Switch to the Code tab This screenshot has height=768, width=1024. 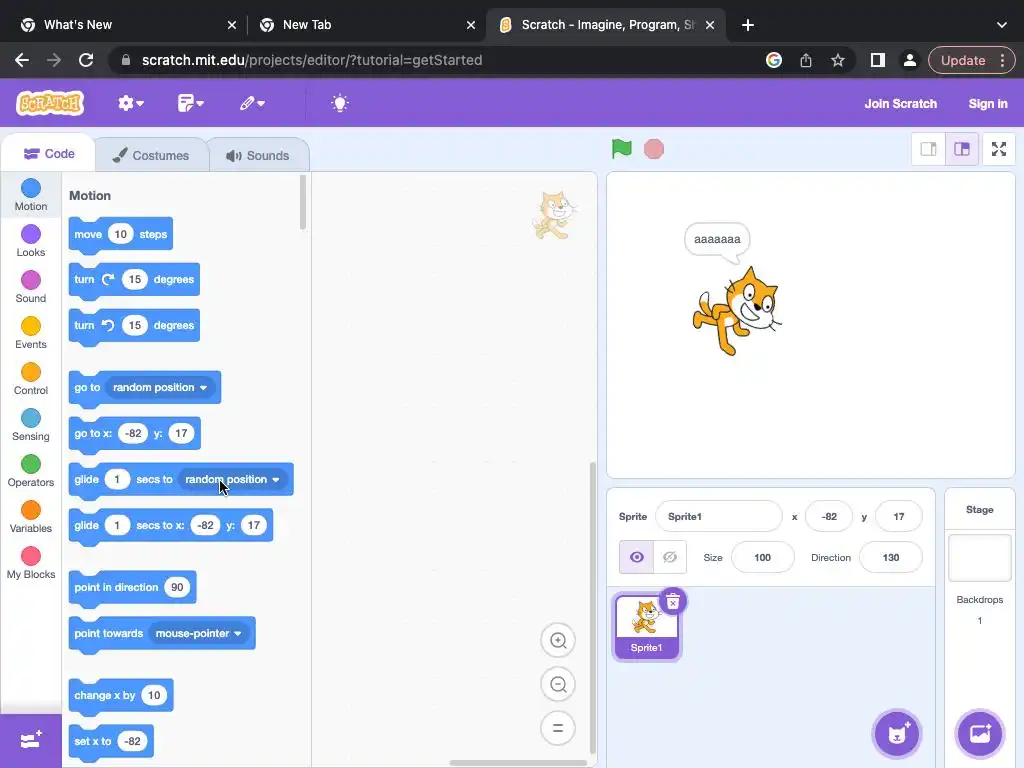pos(48,154)
